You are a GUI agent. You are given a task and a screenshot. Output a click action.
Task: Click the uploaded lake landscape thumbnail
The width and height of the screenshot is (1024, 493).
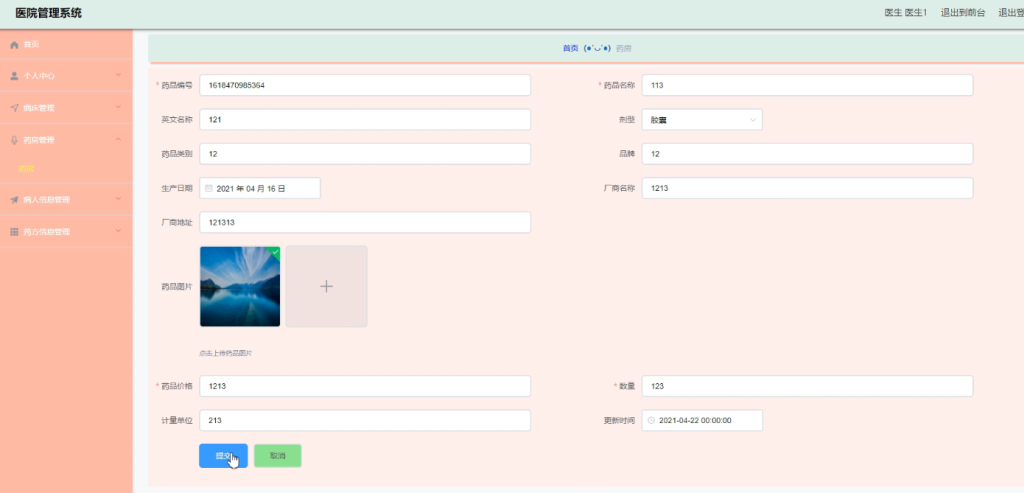[x=240, y=286]
